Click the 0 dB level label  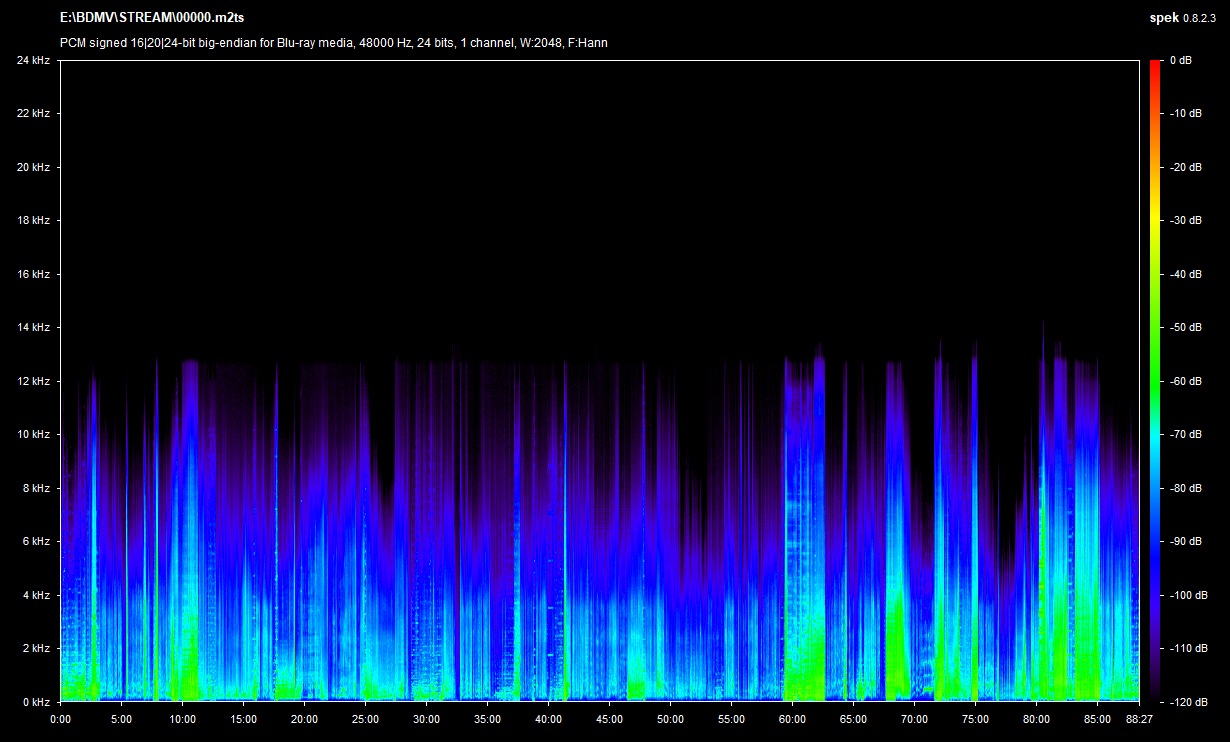[x=1180, y=60]
